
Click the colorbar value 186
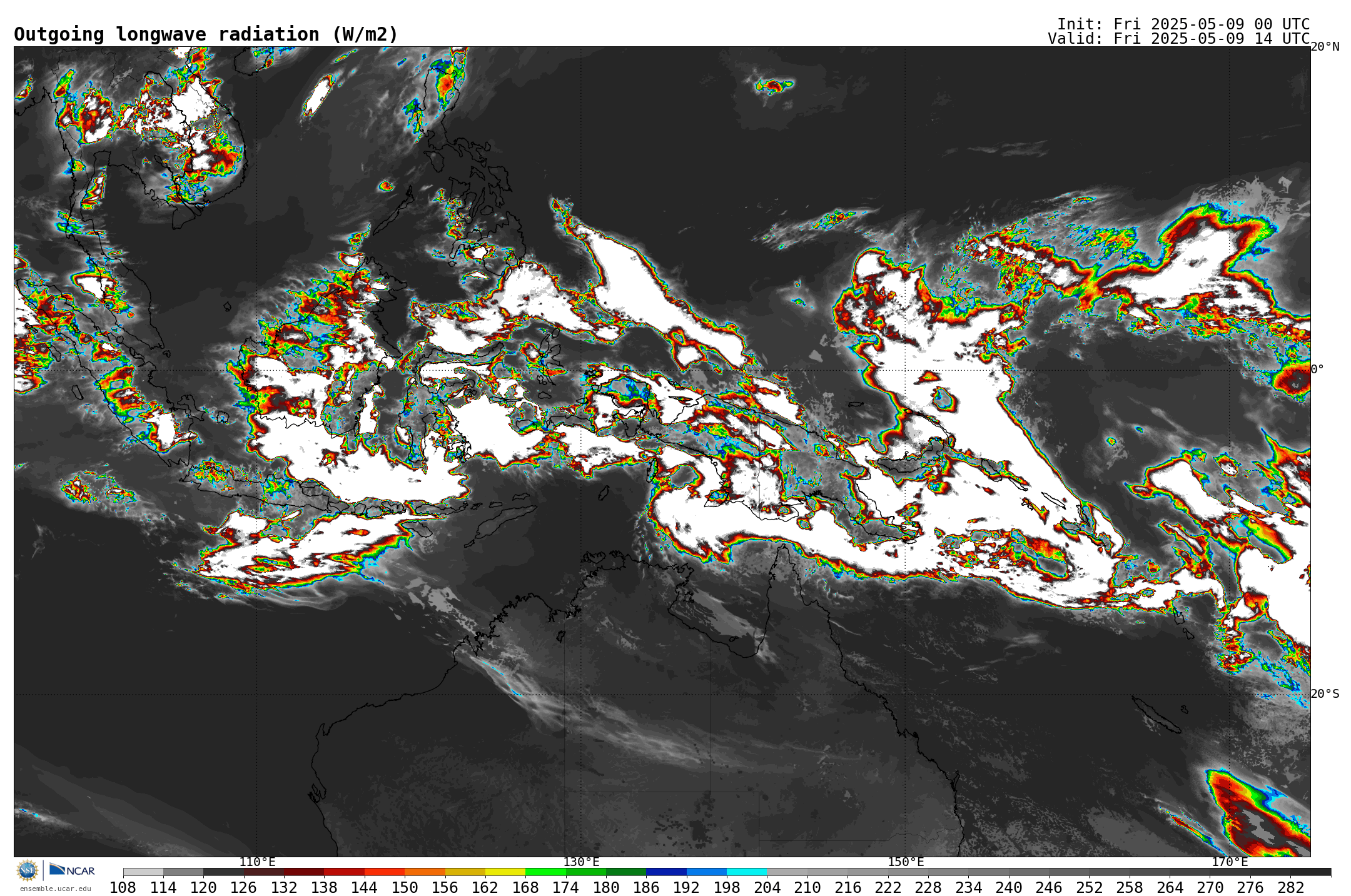point(646,887)
